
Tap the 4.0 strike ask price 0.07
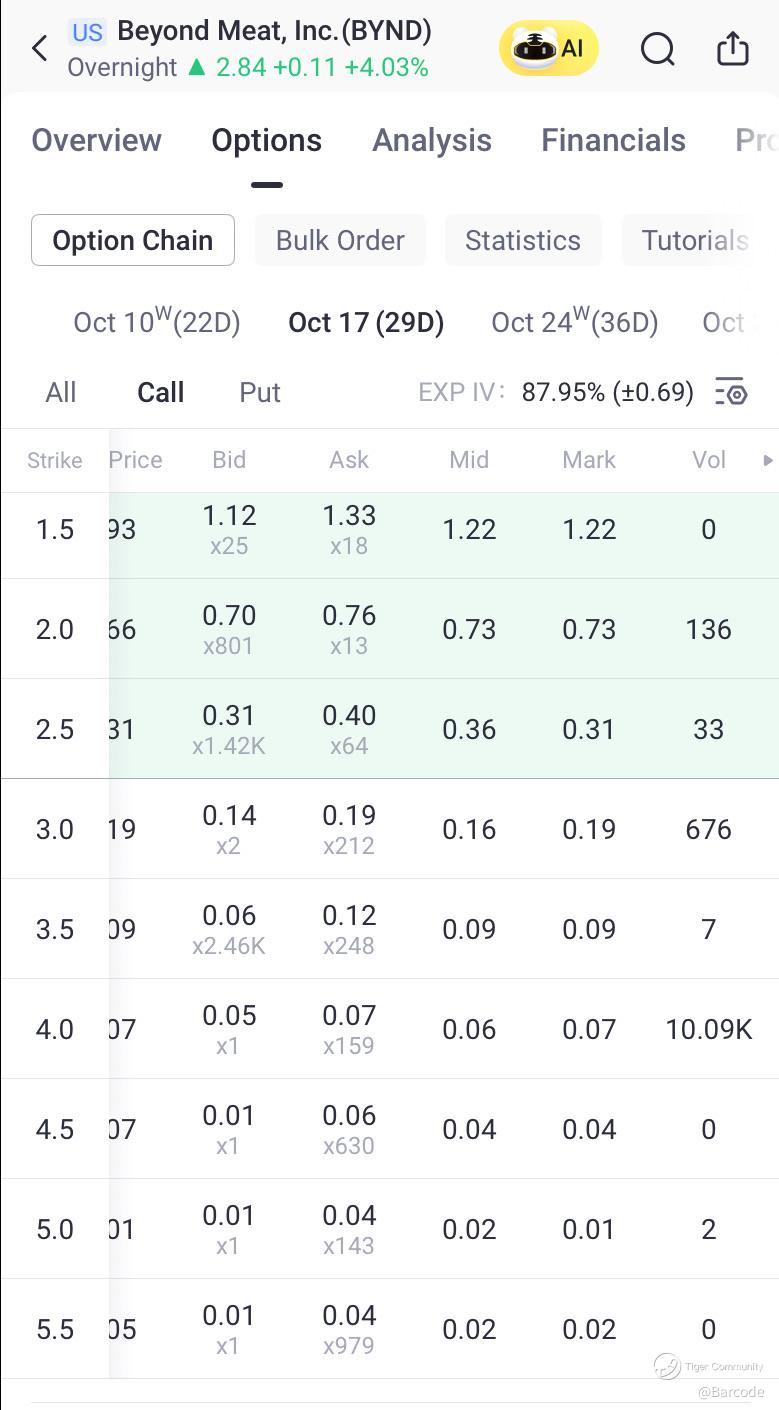349,1016
